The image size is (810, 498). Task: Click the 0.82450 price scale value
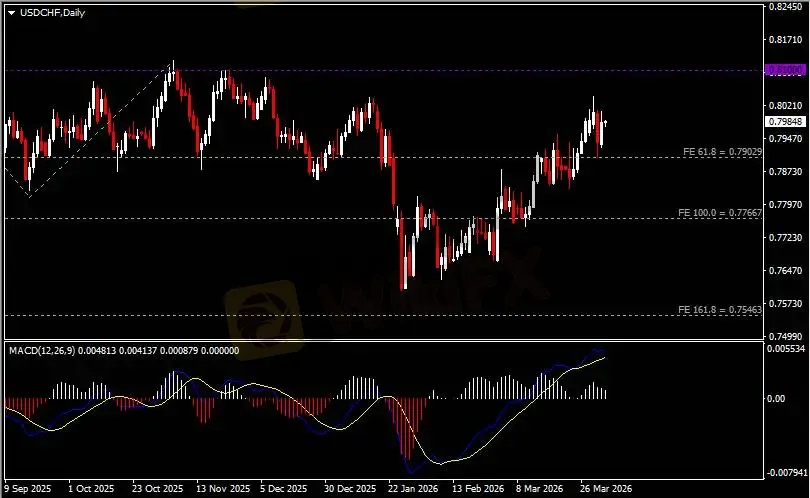point(783,6)
